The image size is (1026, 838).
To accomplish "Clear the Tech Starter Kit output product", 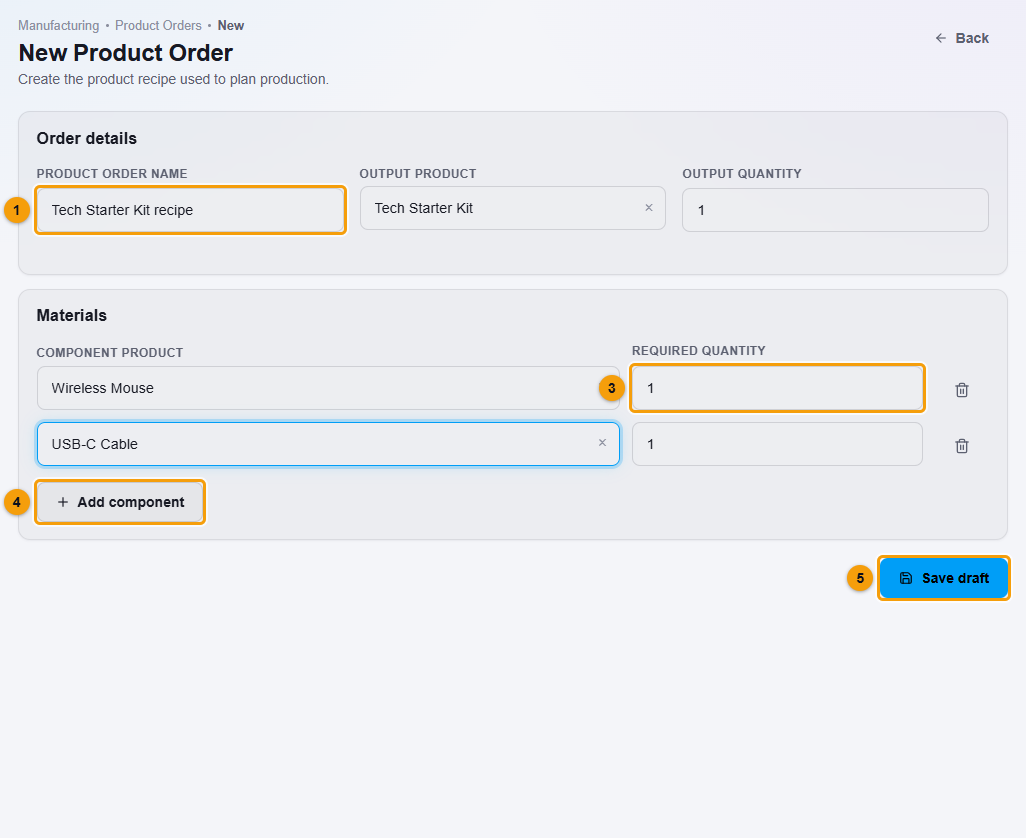I will tap(648, 207).
